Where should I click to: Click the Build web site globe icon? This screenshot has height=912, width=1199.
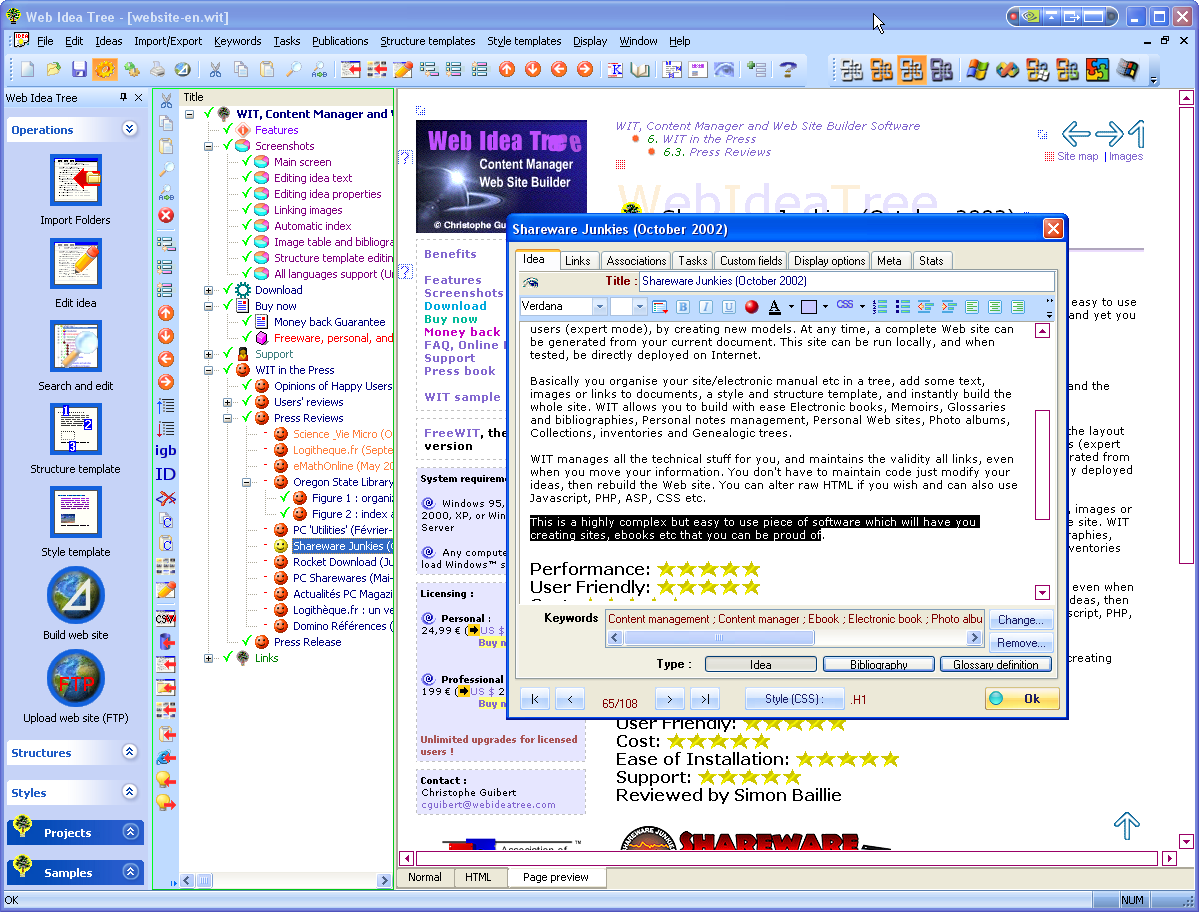click(x=76, y=596)
